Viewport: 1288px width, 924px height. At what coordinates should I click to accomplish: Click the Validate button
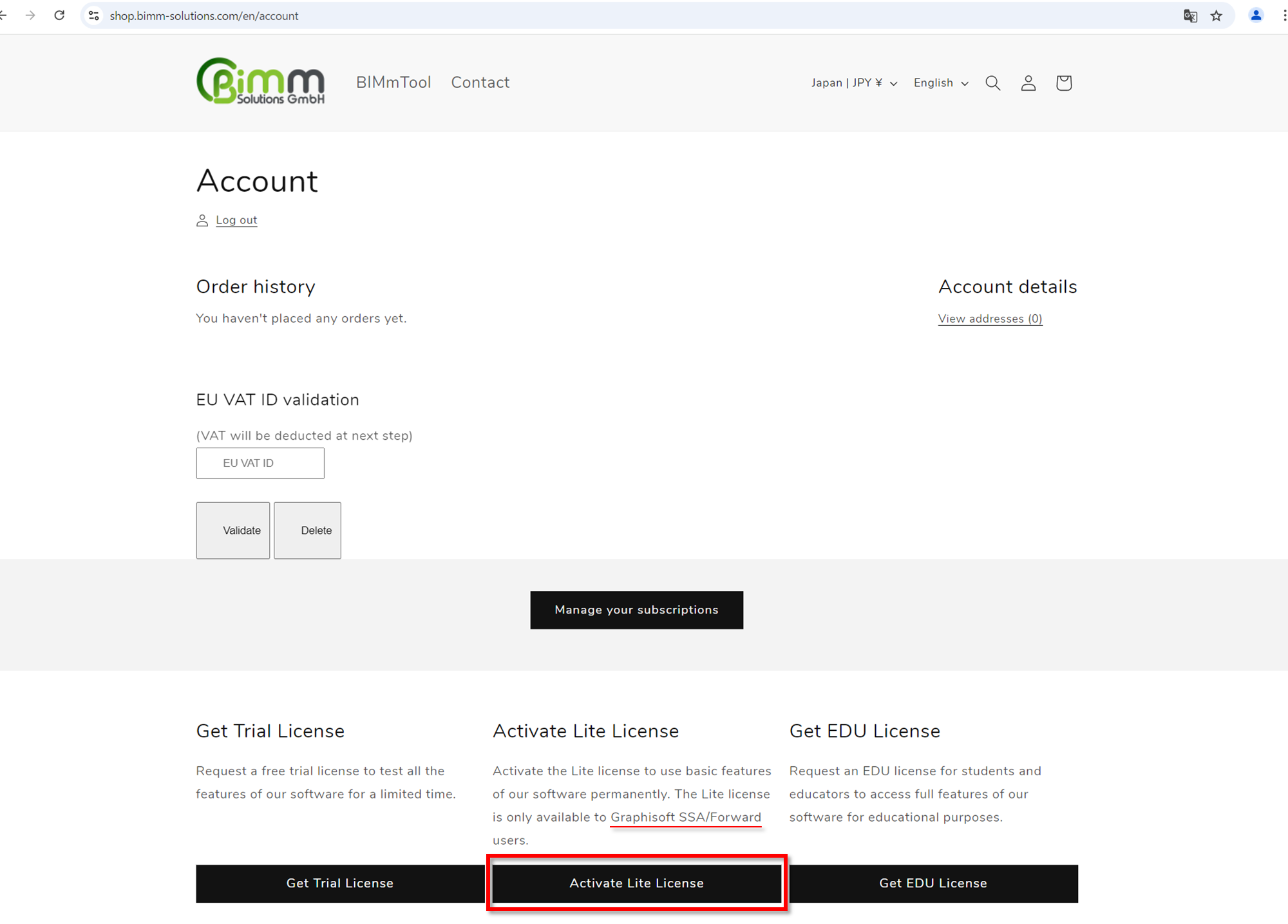click(233, 531)
